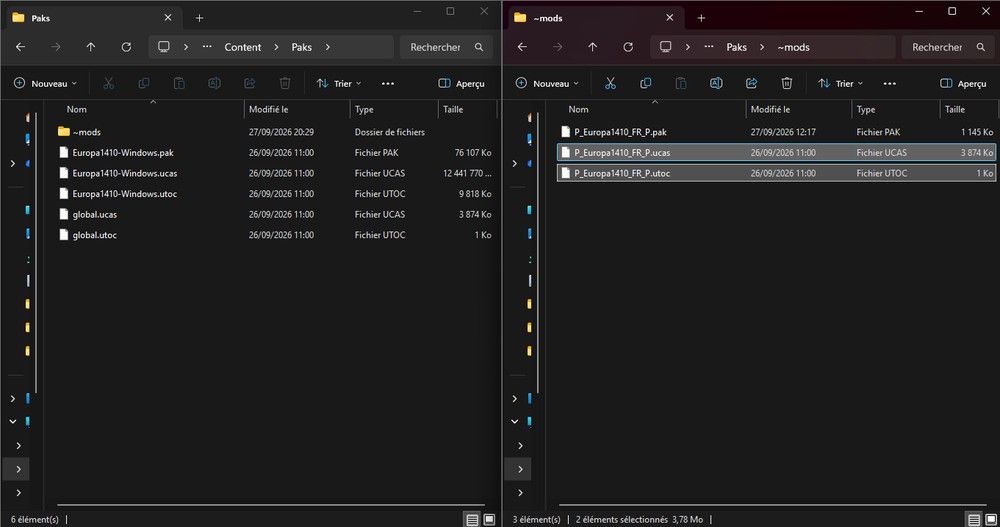Expand chevron after Paks in left address bar
Screen dimensions: 1000x527
328,47
